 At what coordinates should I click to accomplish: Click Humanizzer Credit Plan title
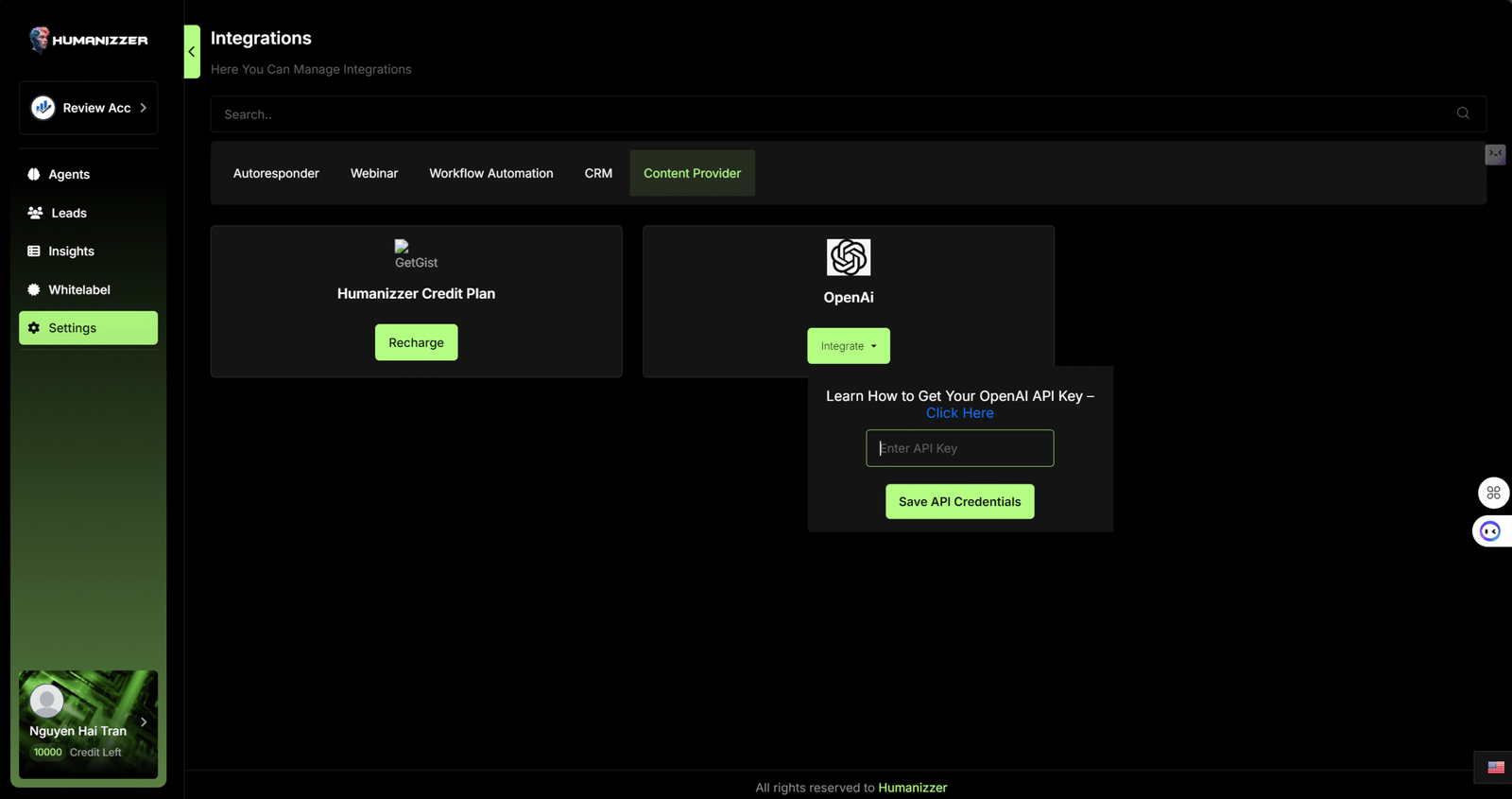(416, 294)
